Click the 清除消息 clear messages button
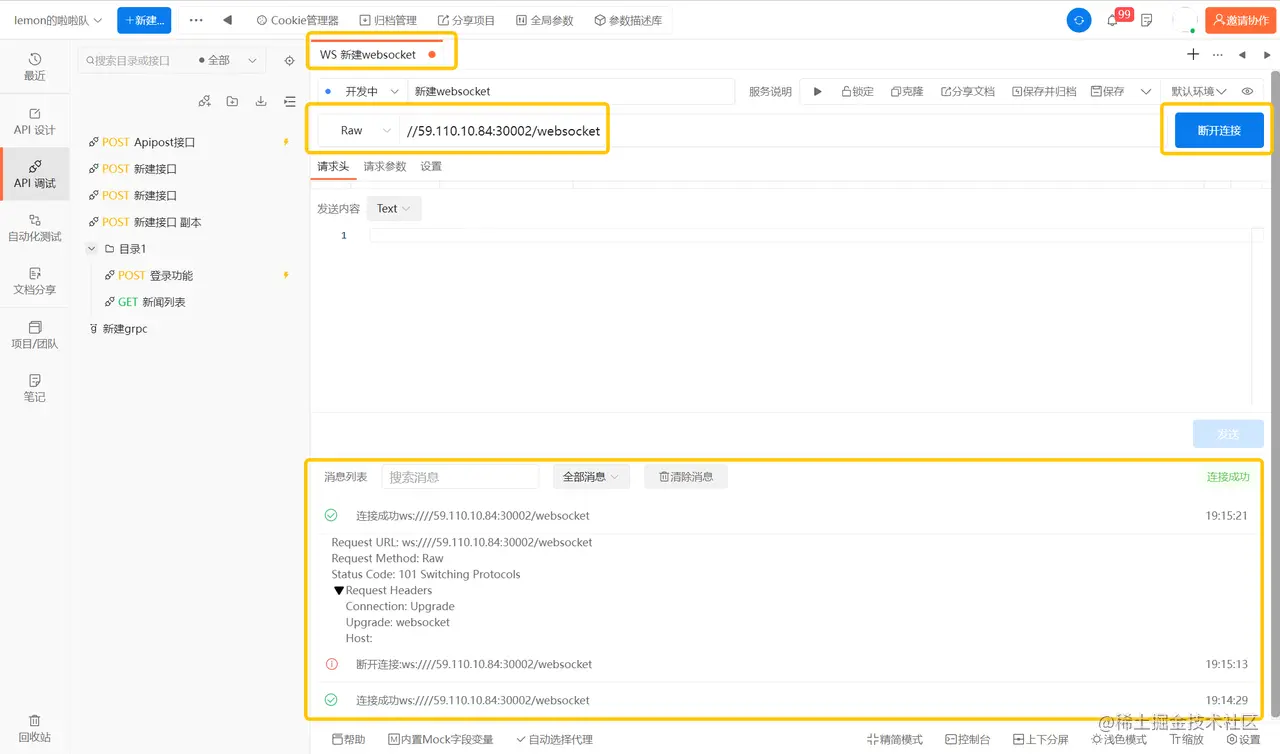Image resolution: width=1280 pixels, height=754 pixels. point(686,477)
